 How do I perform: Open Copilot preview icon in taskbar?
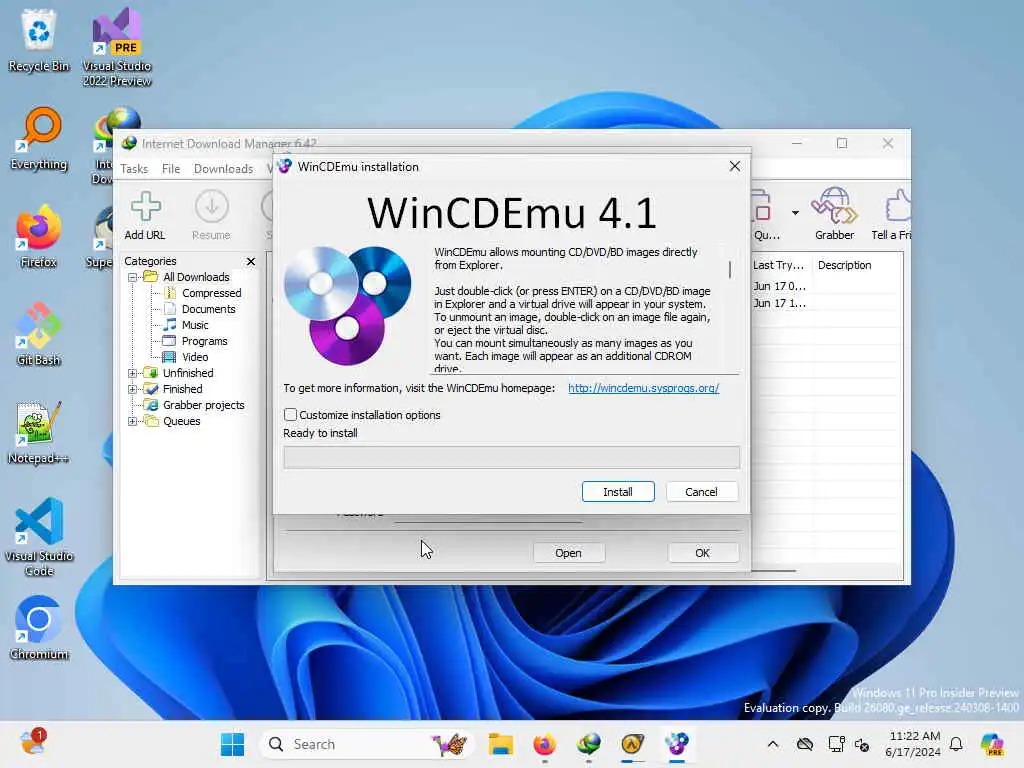point(992,744)
